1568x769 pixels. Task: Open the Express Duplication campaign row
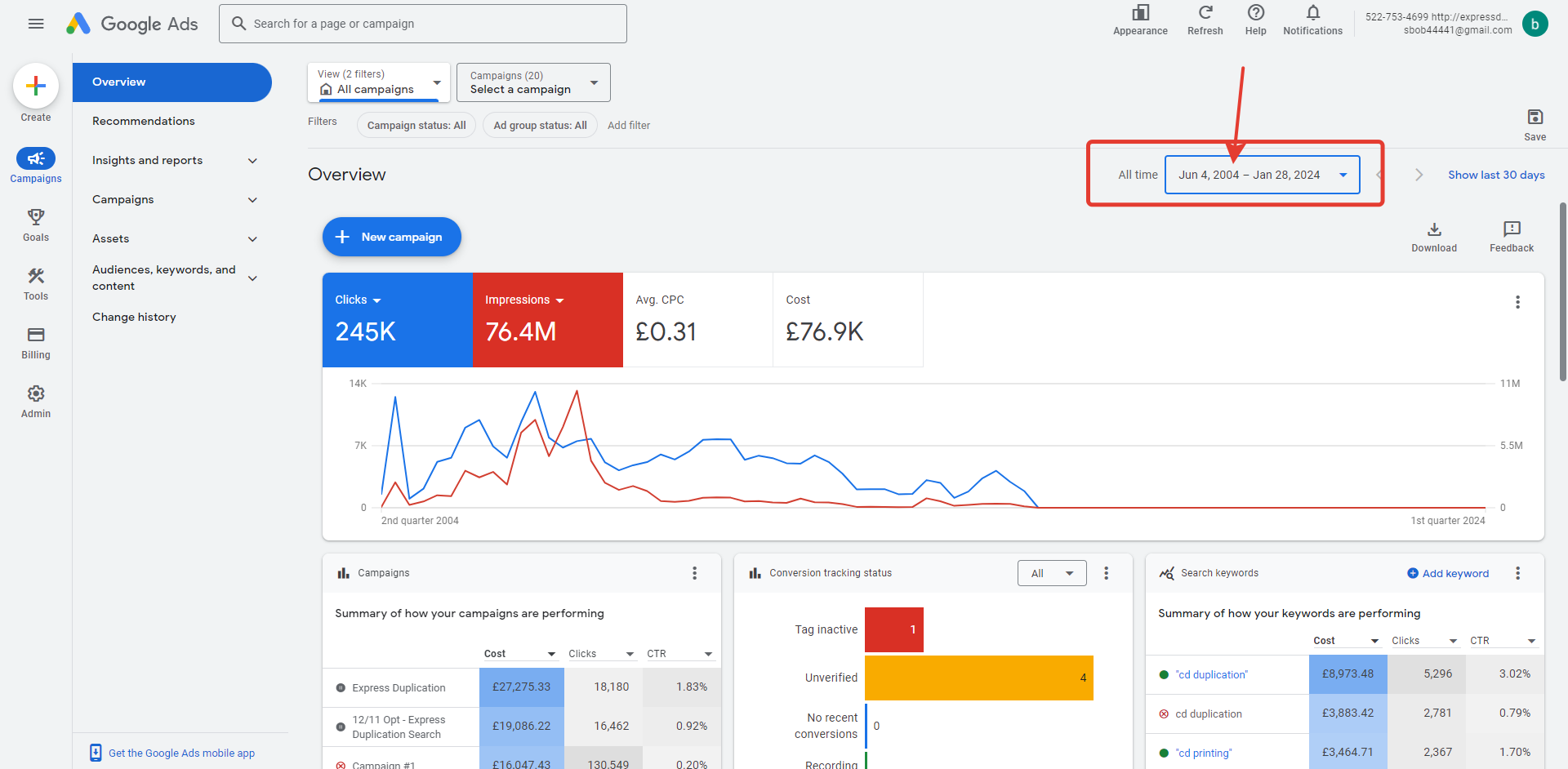coord(399,688)
